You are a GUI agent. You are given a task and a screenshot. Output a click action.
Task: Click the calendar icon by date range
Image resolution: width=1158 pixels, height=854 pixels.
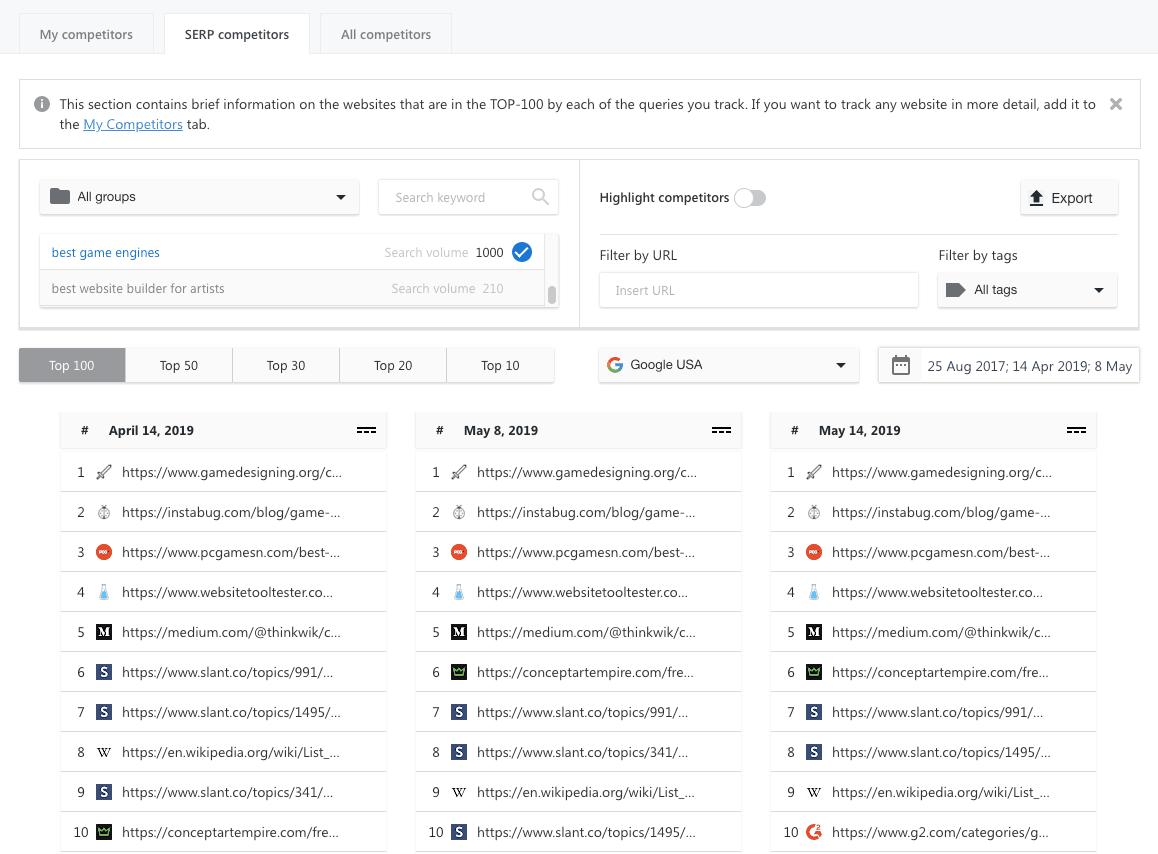coord(900,366)
